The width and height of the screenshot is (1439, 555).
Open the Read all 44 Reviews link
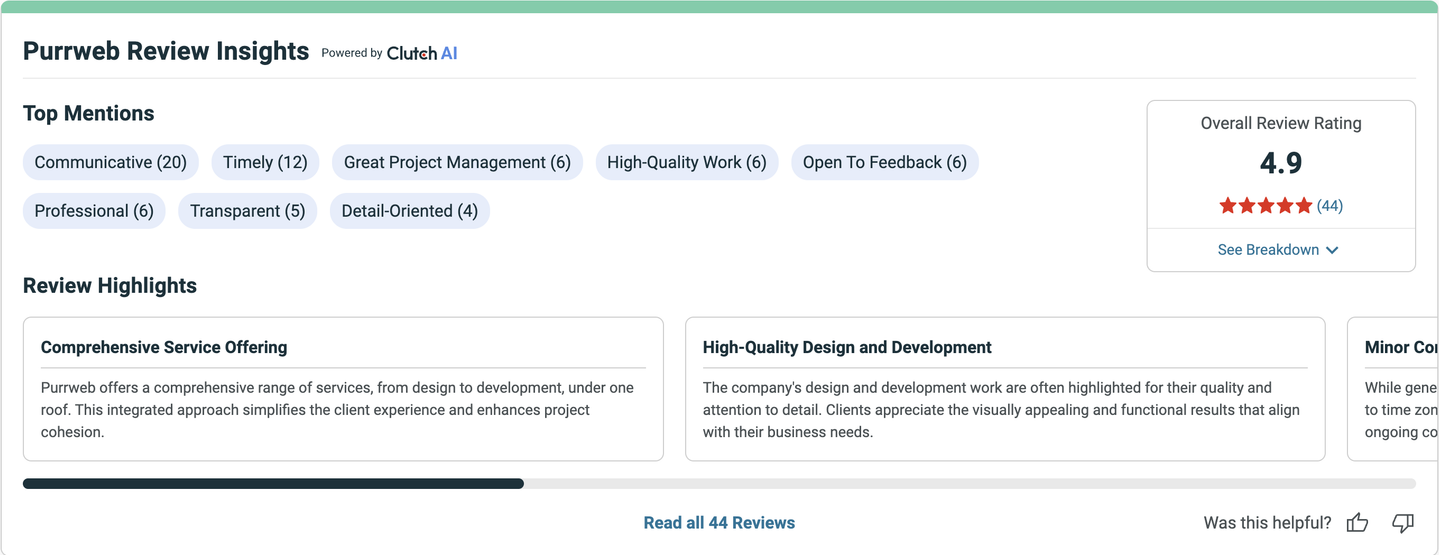(719, 523)
